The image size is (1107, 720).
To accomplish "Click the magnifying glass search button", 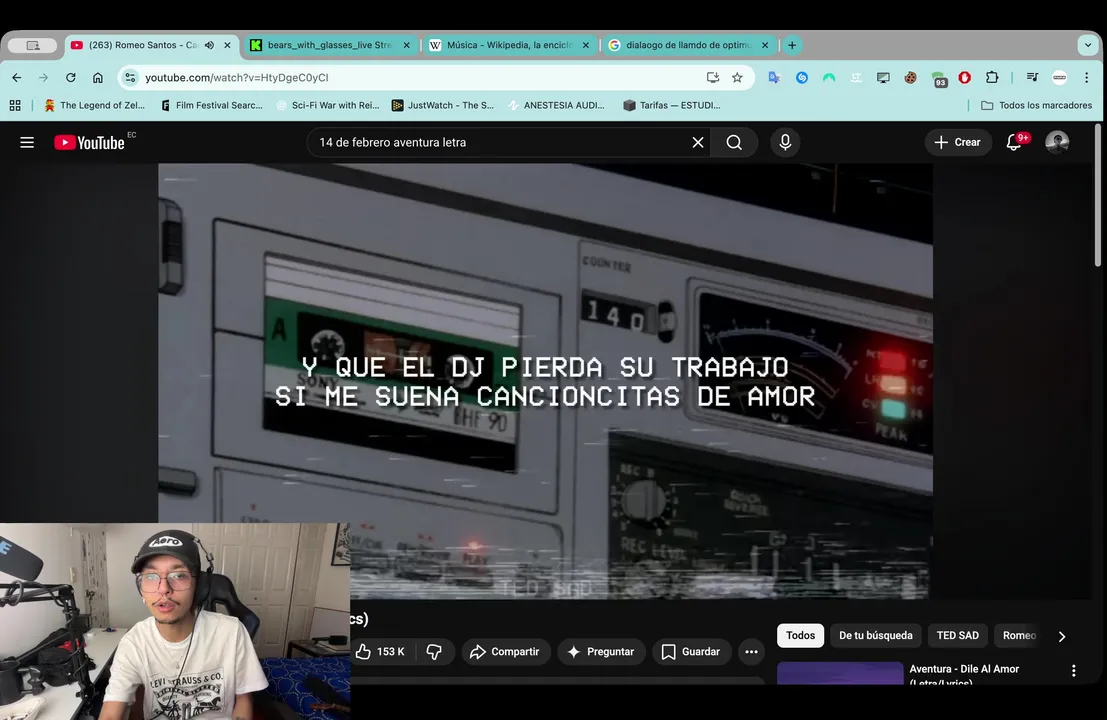I will [x=734, y=143].
